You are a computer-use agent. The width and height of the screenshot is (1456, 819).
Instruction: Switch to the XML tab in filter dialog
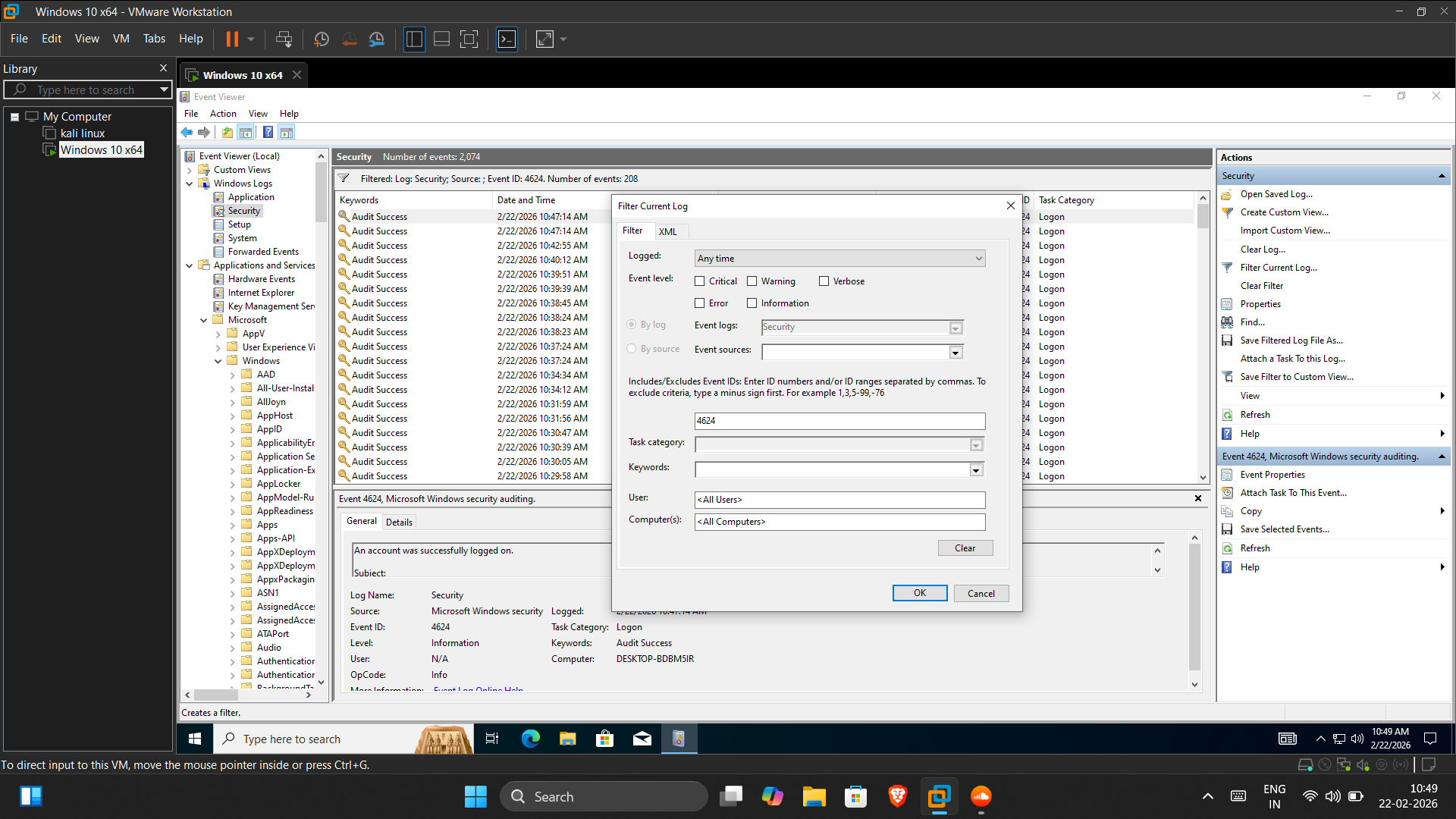coord(668,232)
